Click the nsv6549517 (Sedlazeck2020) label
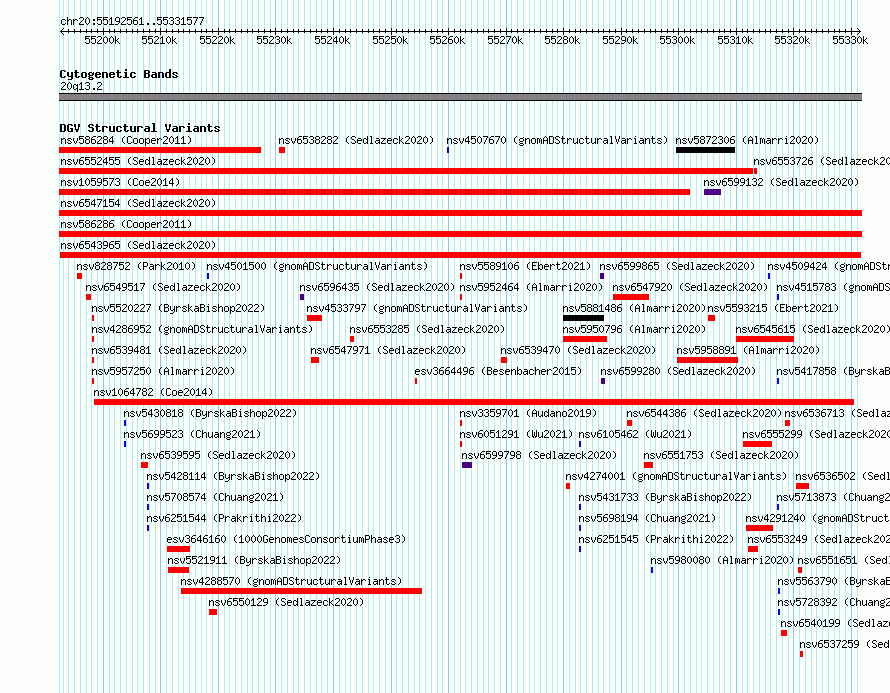This screenshot has height=693, width=890. pos(163,287)
